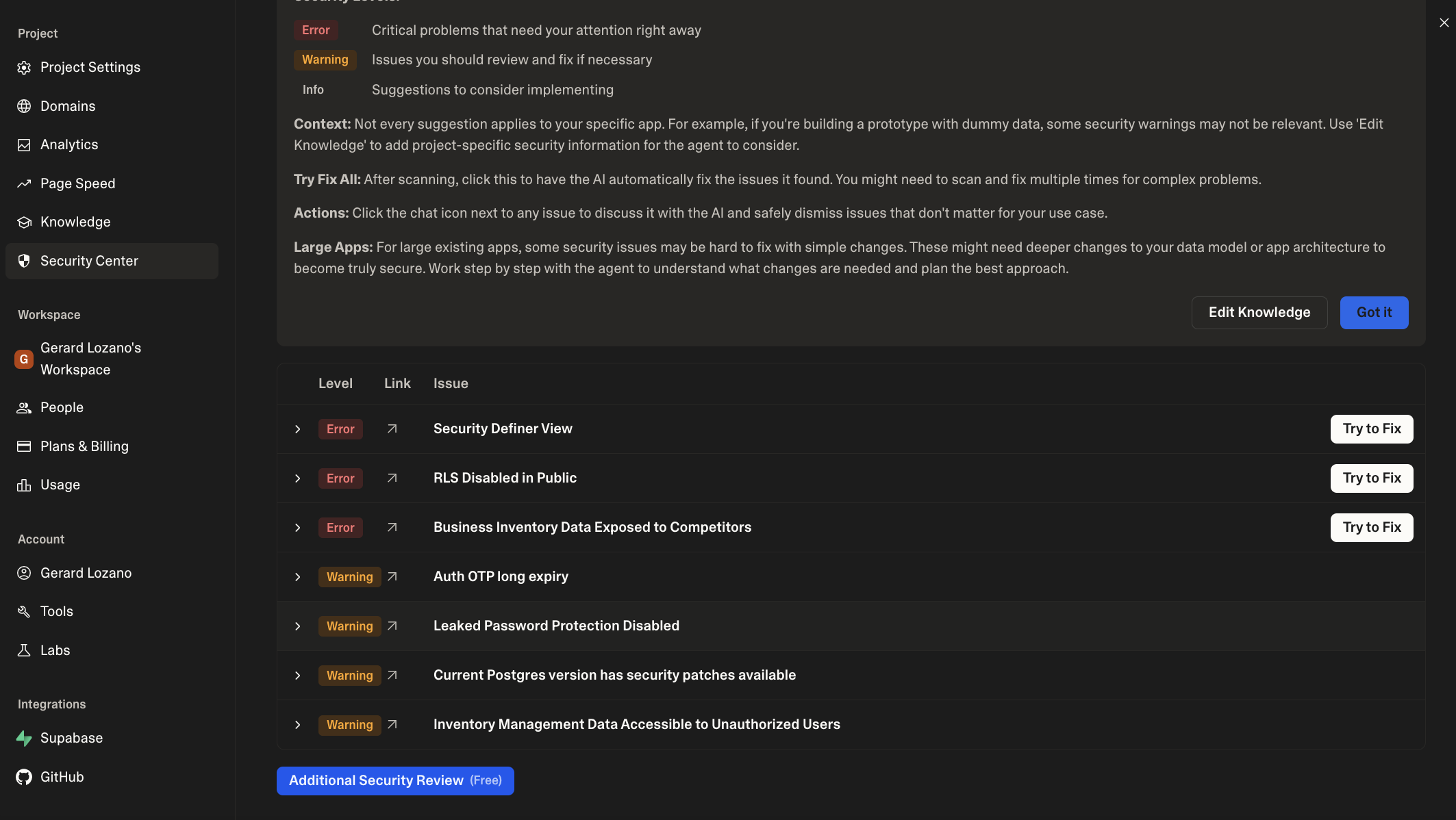This screenshot has height=820, width=1456.
Task: Expand the Inventory Management Data Accessible row
Action: (x=298, y=725)
